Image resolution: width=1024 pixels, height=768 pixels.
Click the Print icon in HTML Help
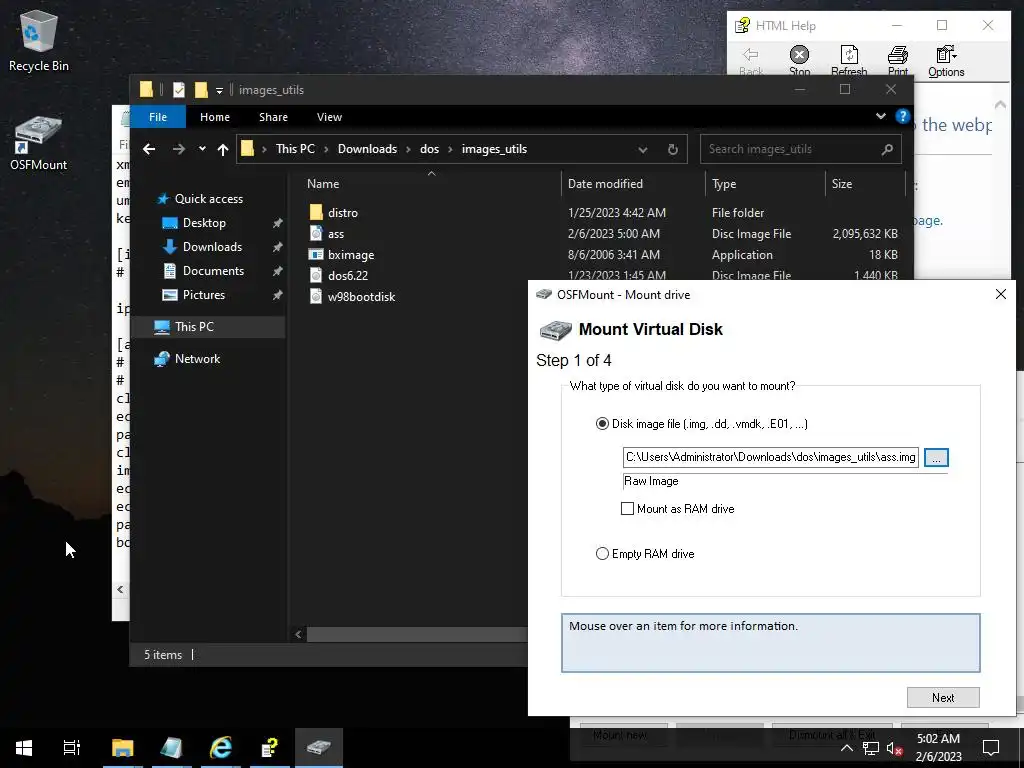pos(898,61)
